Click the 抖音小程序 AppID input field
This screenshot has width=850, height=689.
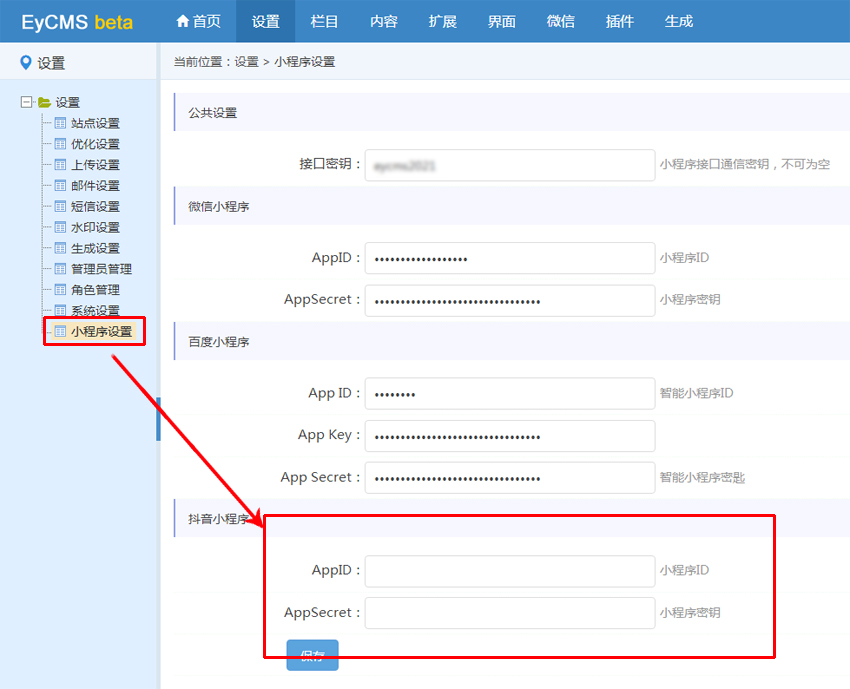coord(509,571)
